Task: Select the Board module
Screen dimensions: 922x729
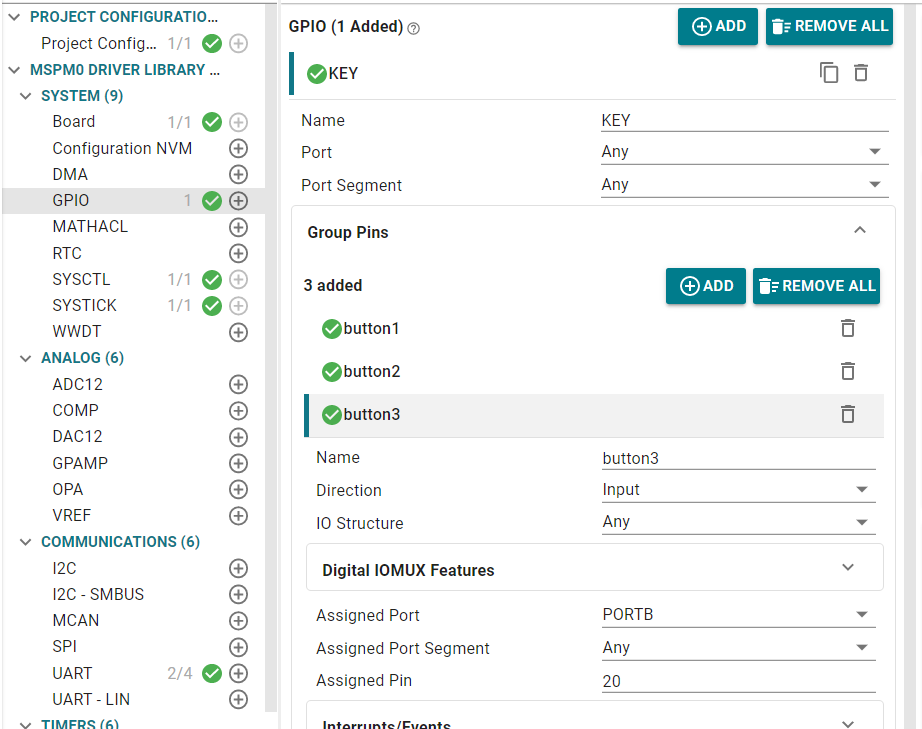Action: [74, 122]
